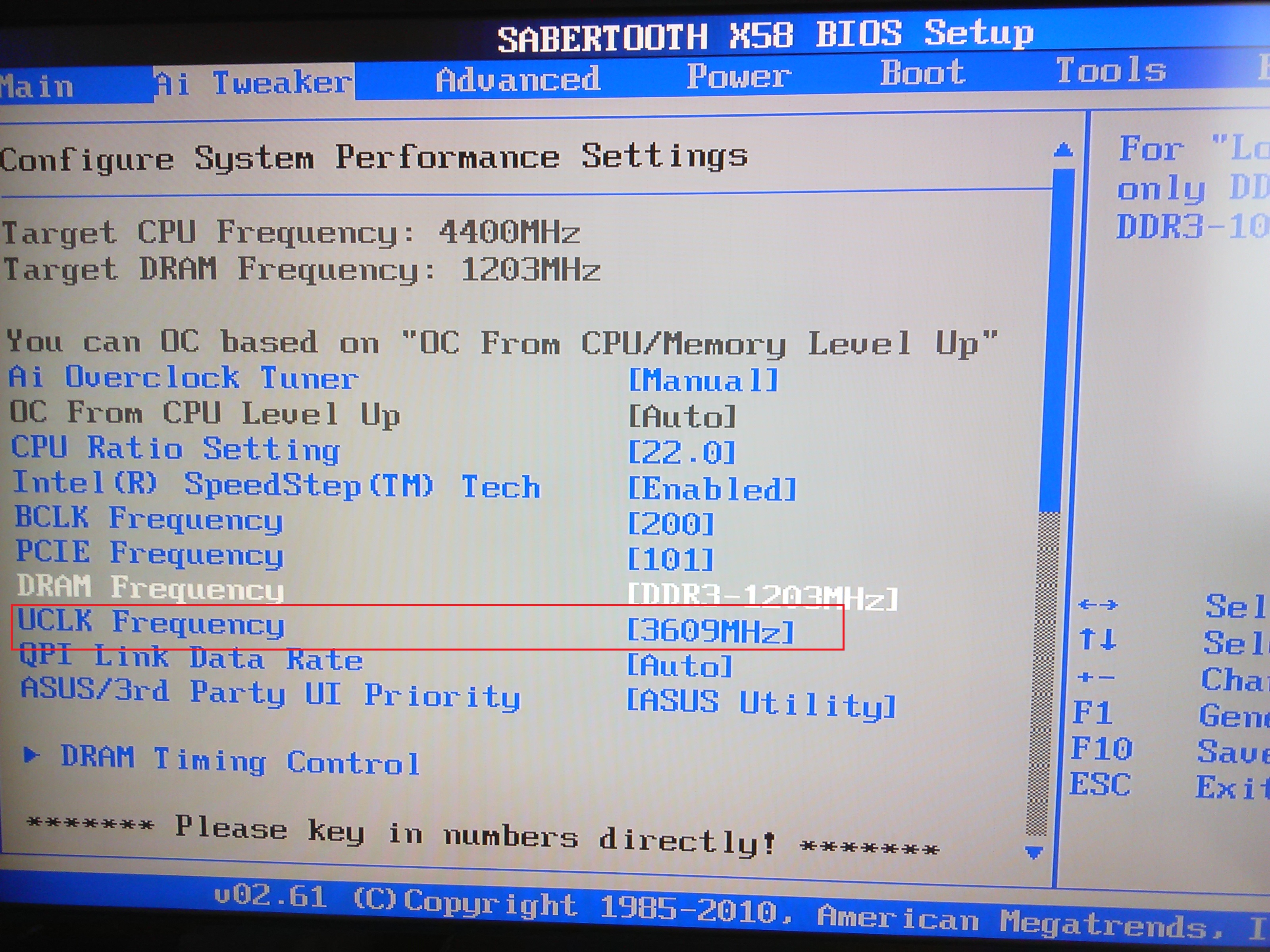Toggle OC From CPU Level Up Auto value
This screenshot has width=1270, height=952.
[682, 416]
